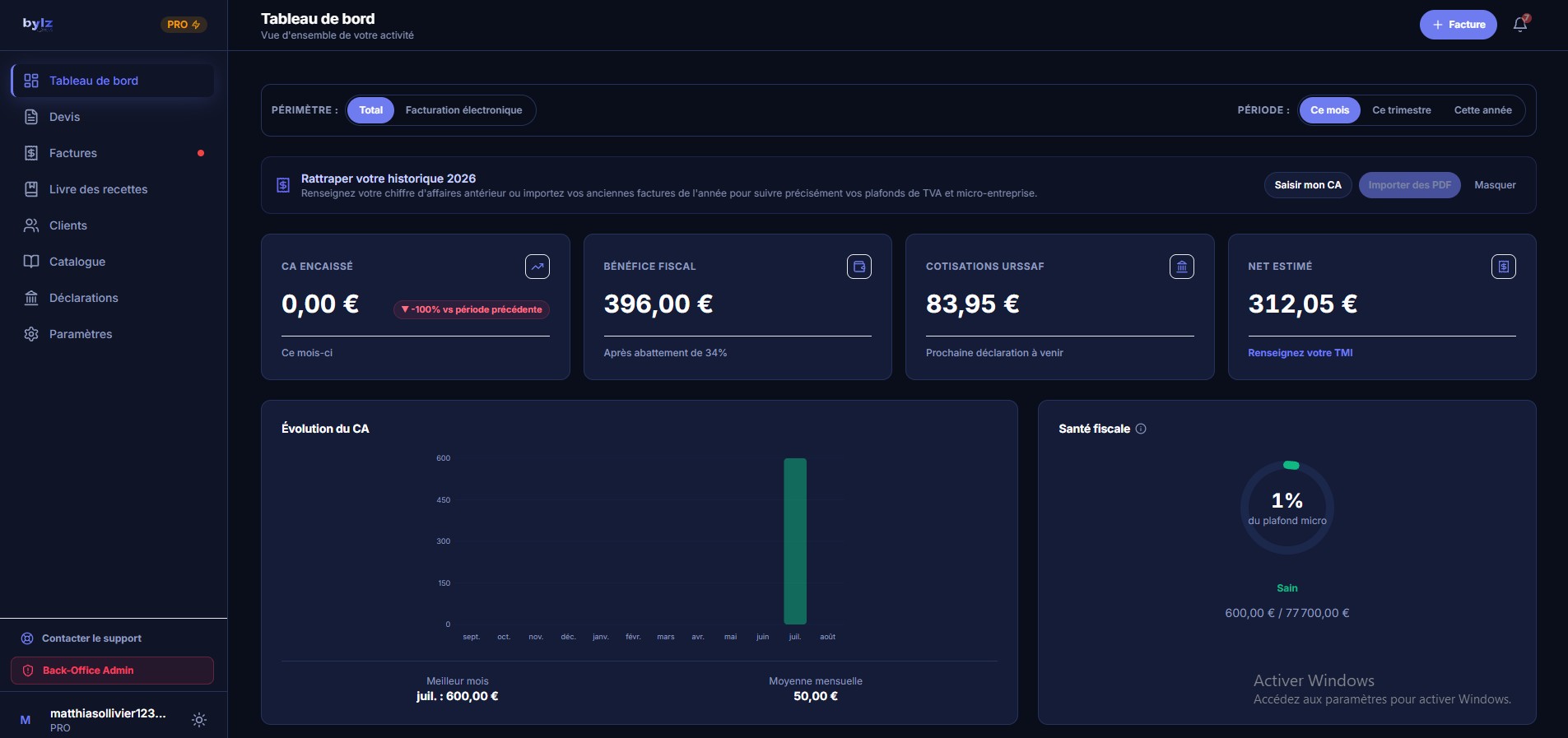The image size is (1568, 738).
Task: Open Renseignez votre TMI link
Action: 1300,353
